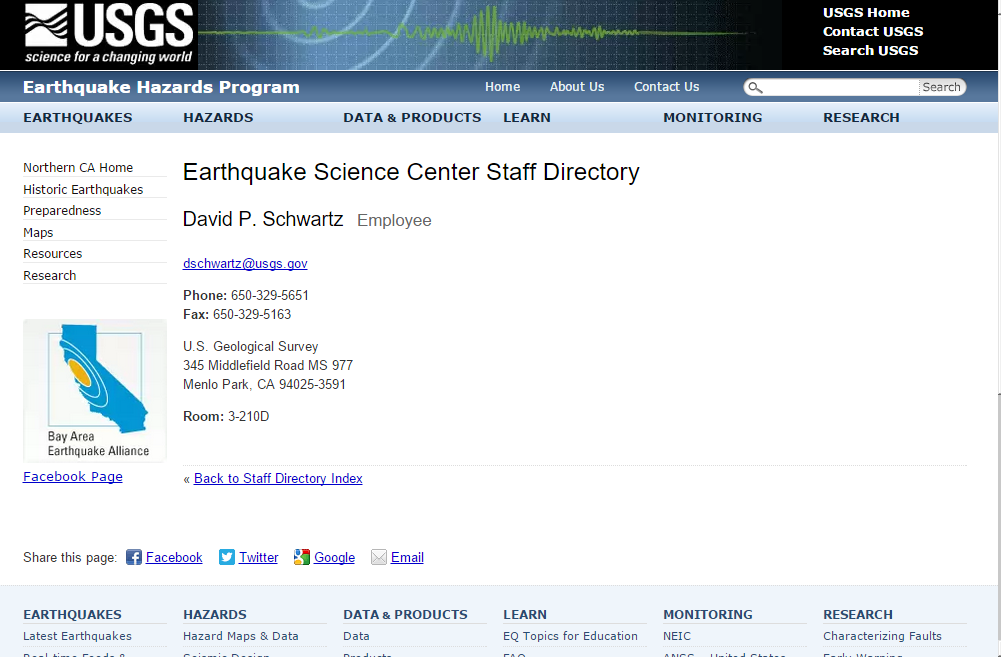The width and height of the screenshot is (1001, 657).
Task: Click the Google share icon
Action: pos(301,557)
